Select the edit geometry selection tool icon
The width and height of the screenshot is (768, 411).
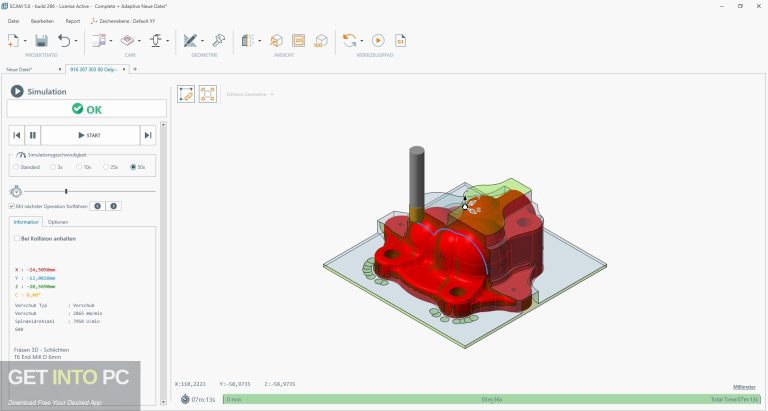pyautogui.click(x=186, y=94)
